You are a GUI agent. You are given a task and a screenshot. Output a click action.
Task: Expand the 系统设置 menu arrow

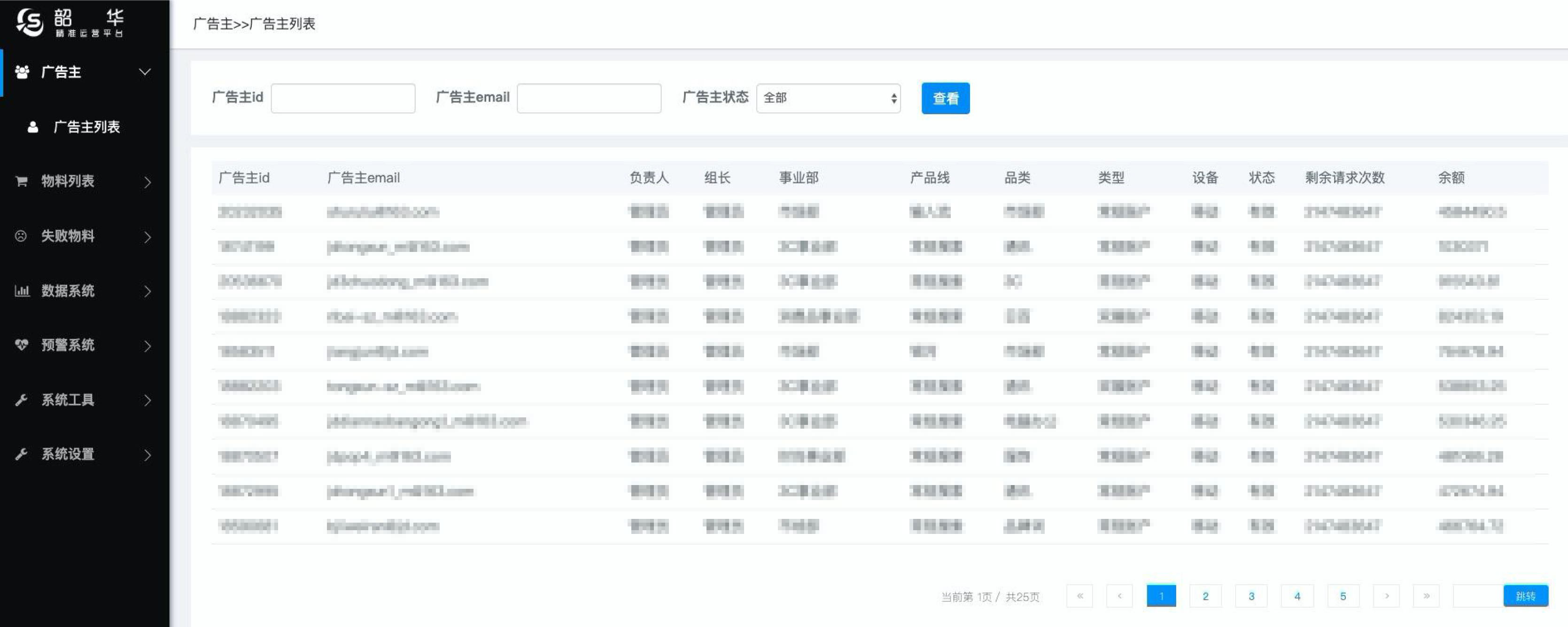tap(147, 455)
